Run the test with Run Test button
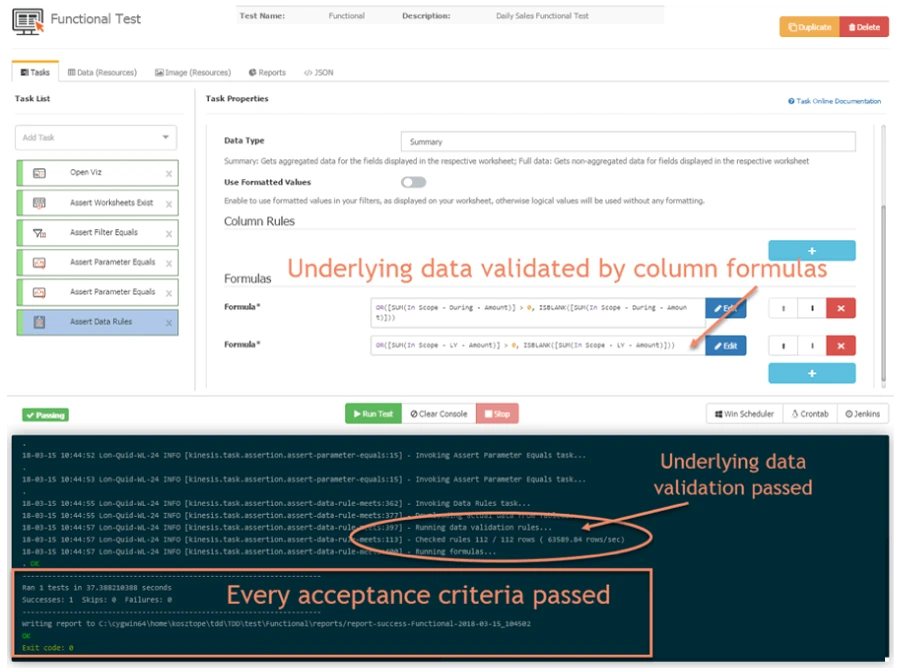 [374, 413]
